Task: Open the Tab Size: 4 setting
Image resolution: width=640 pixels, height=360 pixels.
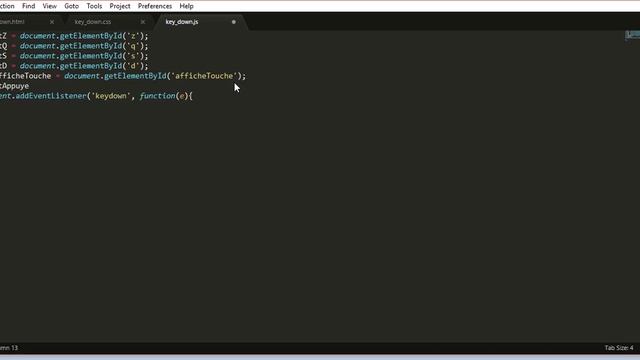Action: pyautogui.click(x=619, y=348)
